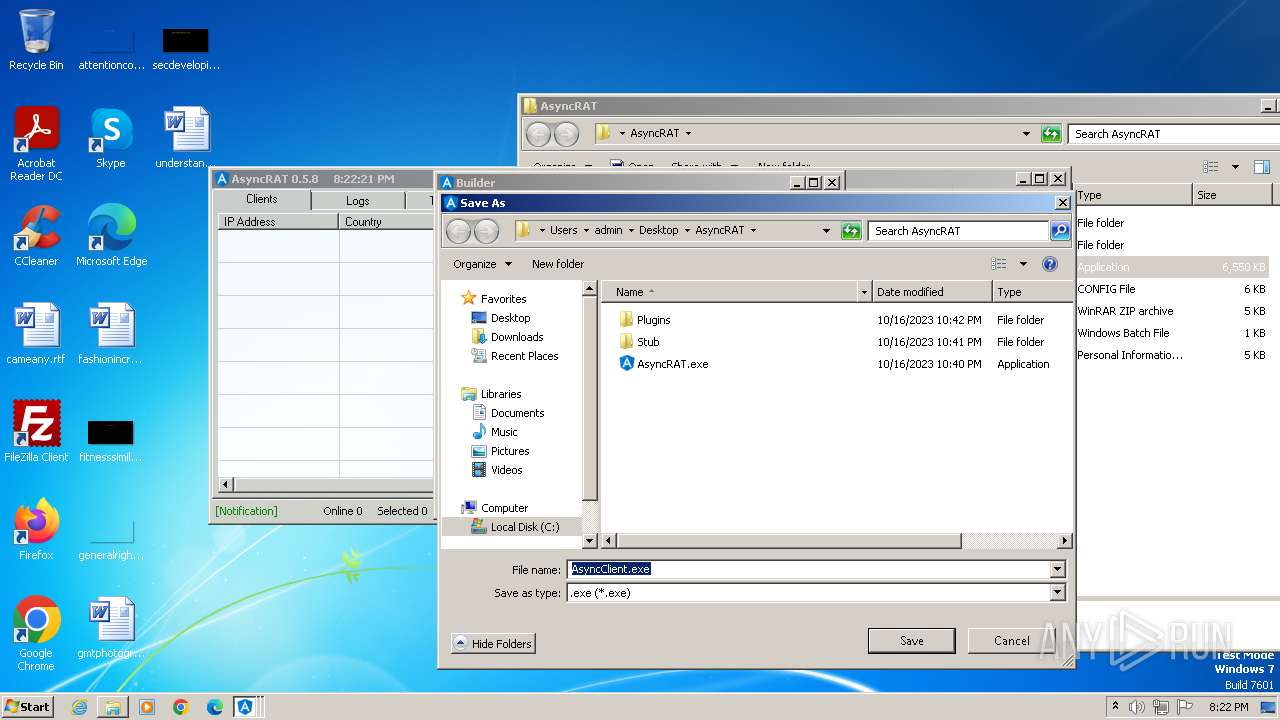
Task: Open the Organize dropdown menu
Action: (x=482, y=264)
